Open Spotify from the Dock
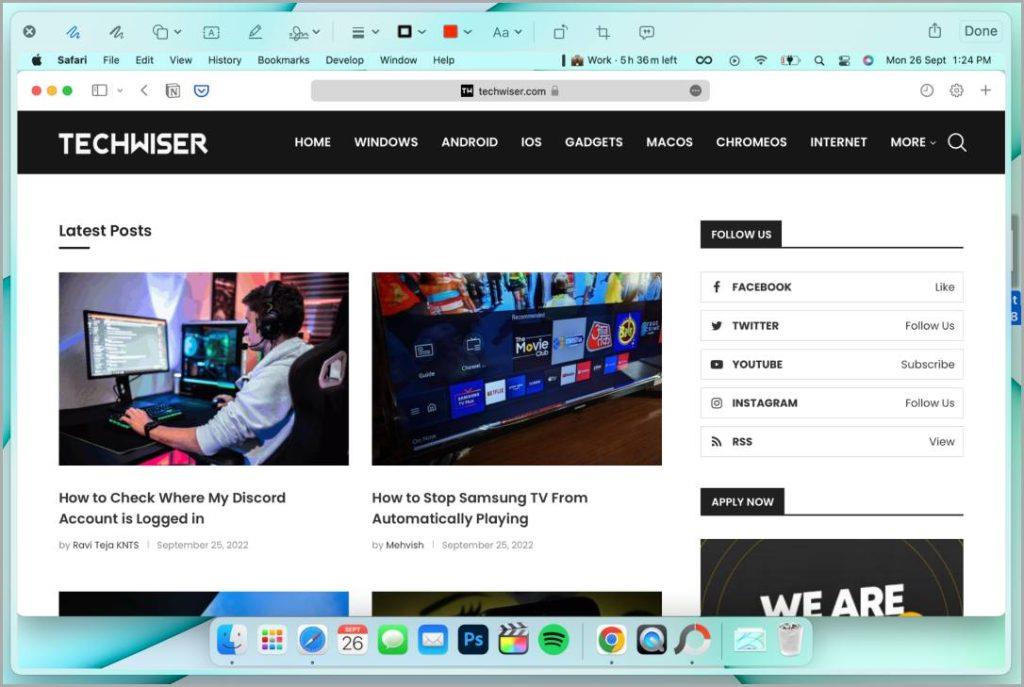1024x687 pixels. click(x=553, y=640)
